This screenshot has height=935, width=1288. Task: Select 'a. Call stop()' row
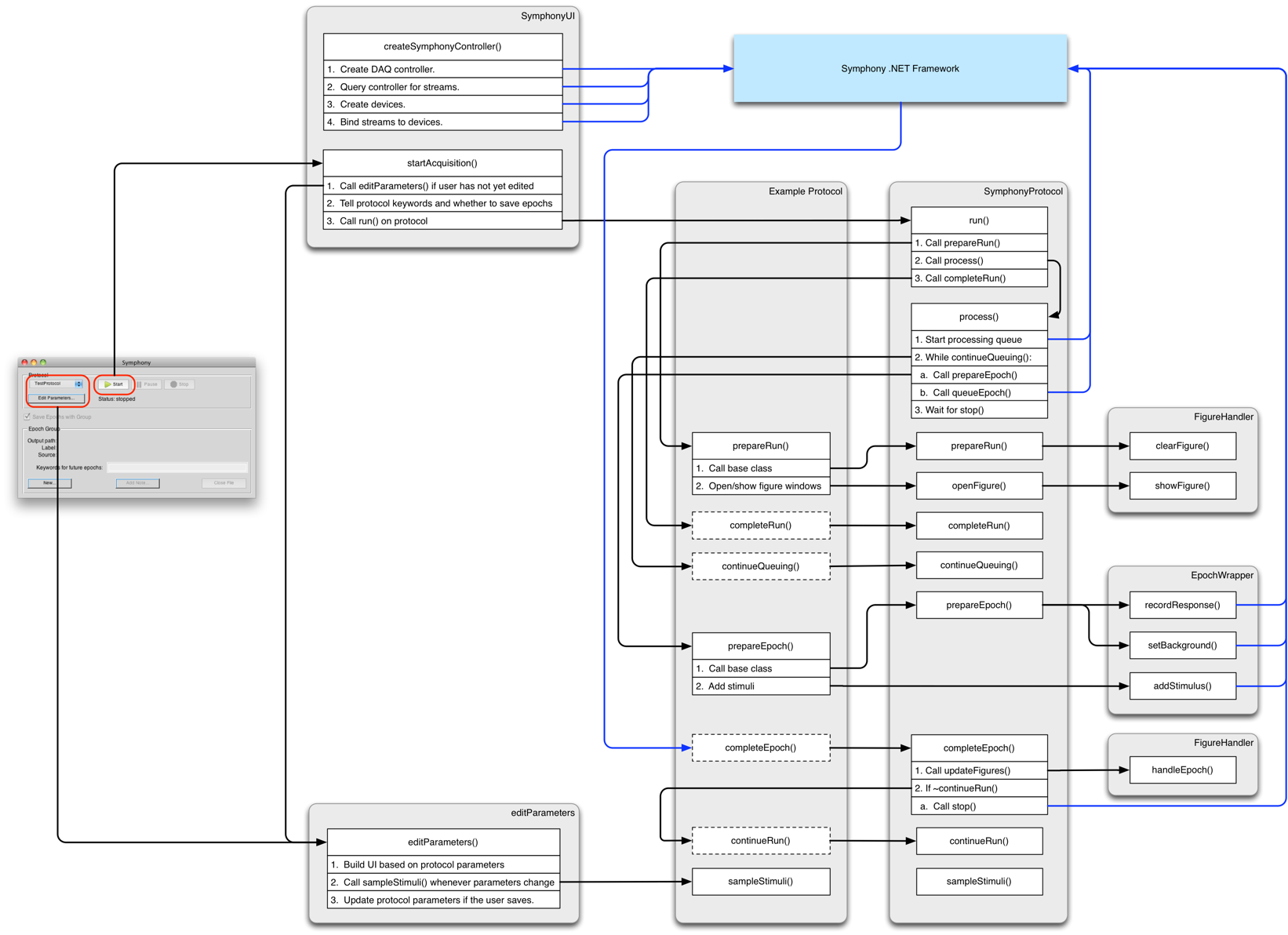[979, 806]
